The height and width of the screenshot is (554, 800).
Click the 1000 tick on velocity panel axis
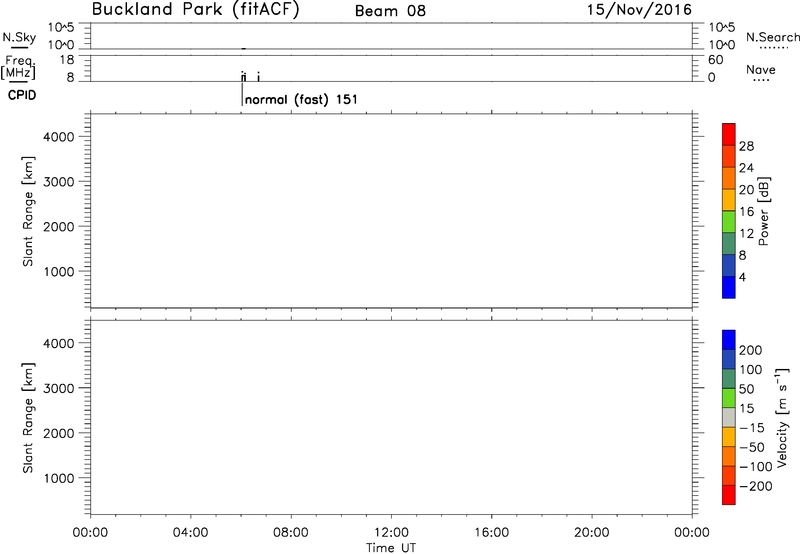tap(59, 478)
